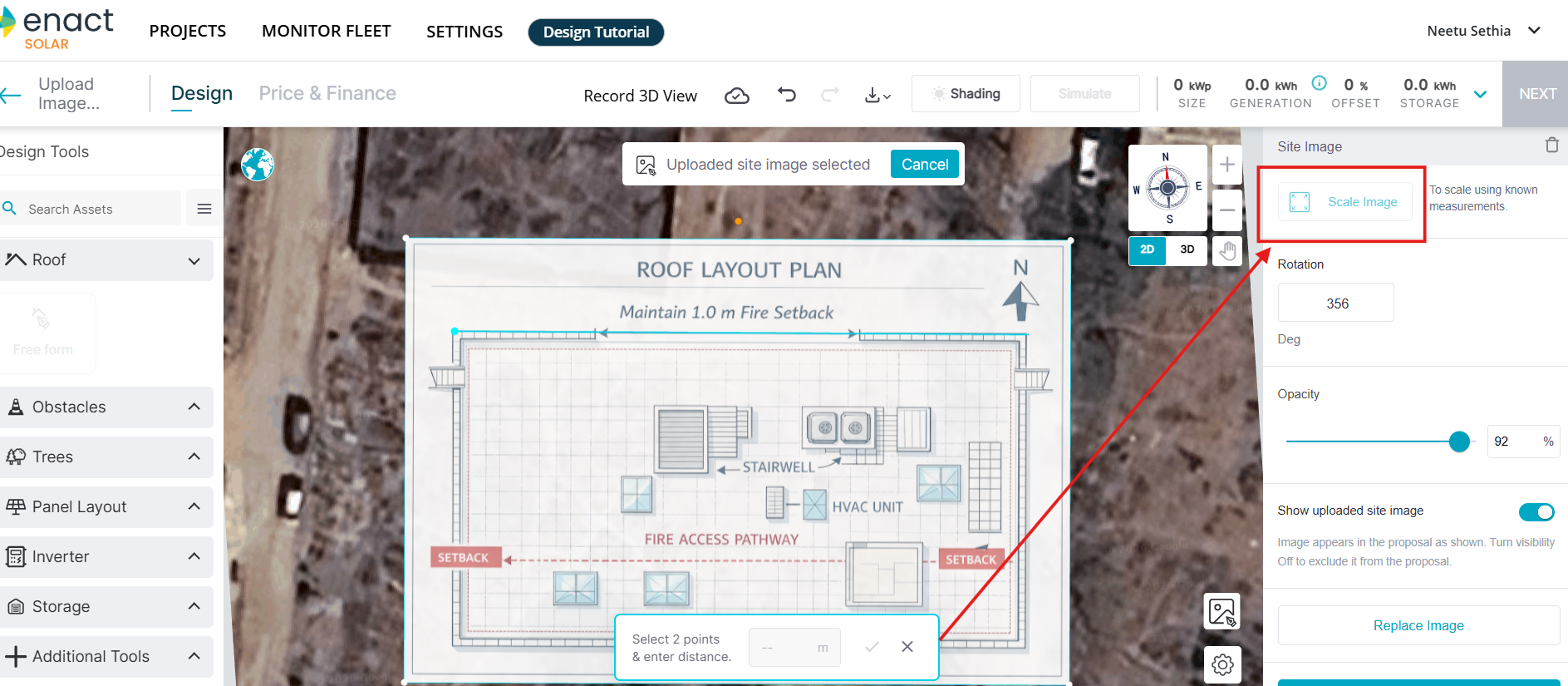Go to Monitor Fleet menu
1568x686 pixels.
pyautogui.click(x=326, y=31)
